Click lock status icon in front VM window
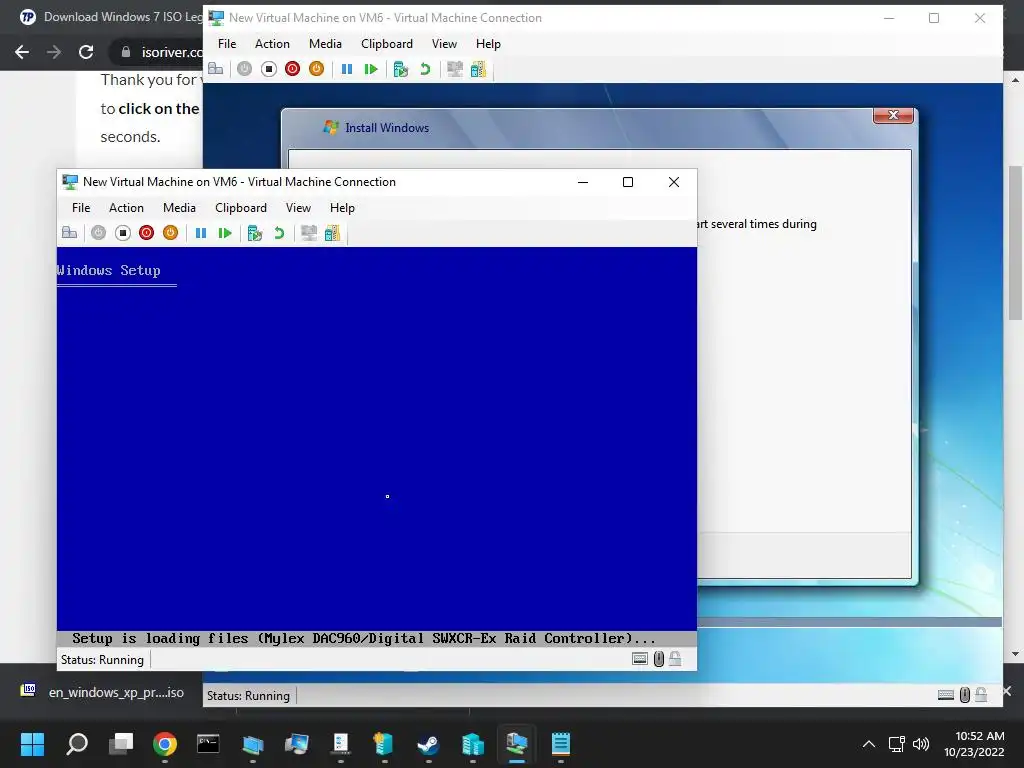Image resolution: width=1024 pixels, height=768 pixels. pos(675,659)
